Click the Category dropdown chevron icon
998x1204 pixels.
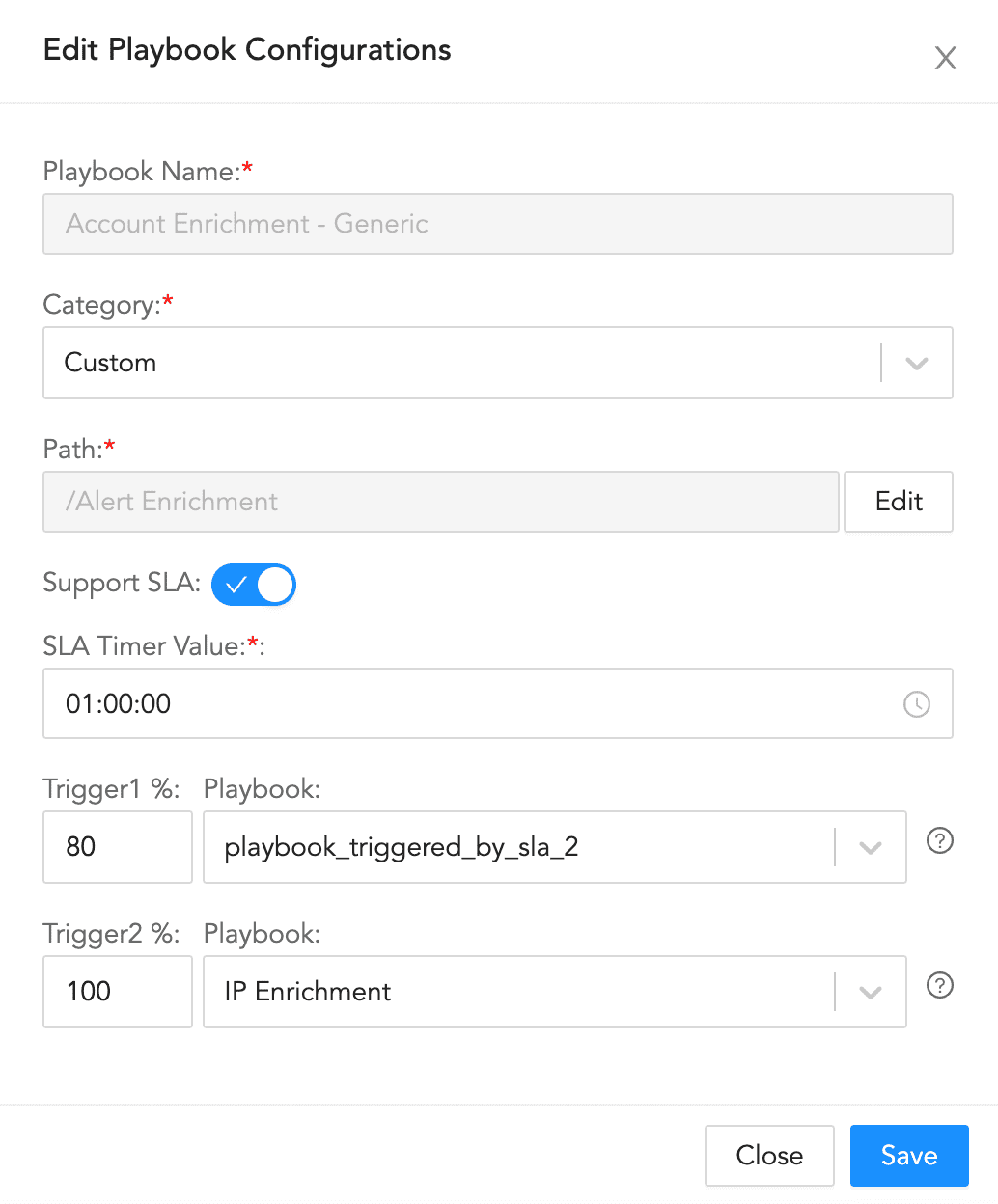(915, 363)
